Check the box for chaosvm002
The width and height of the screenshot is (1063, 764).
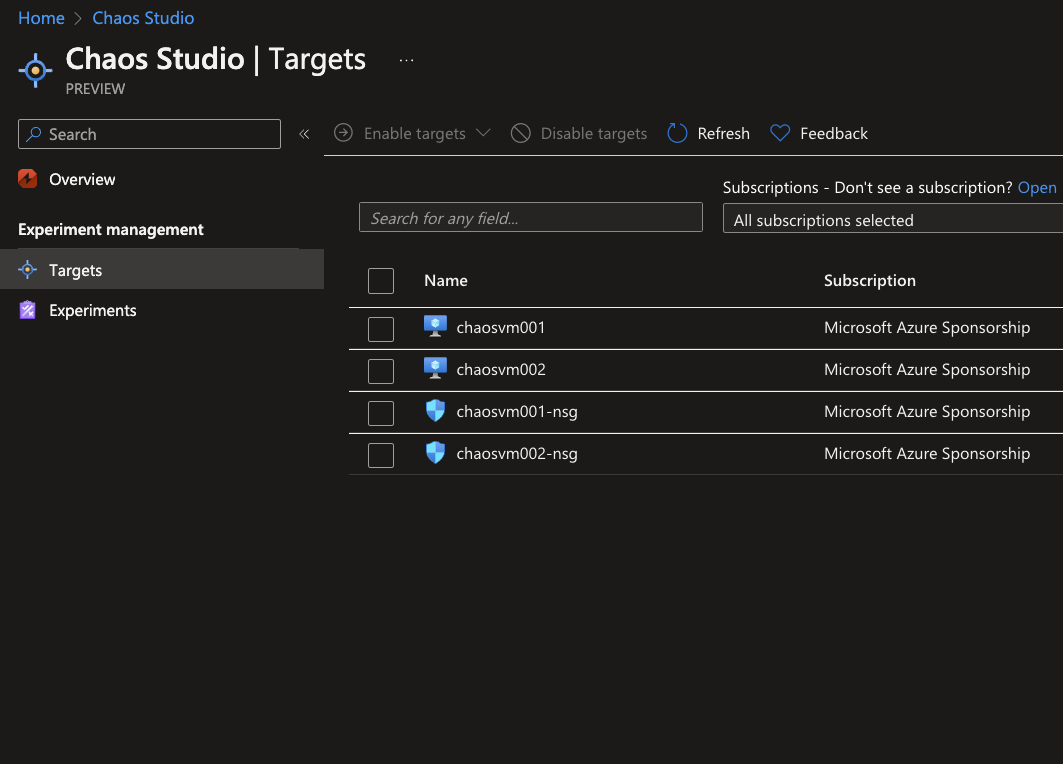coord(381,371)
